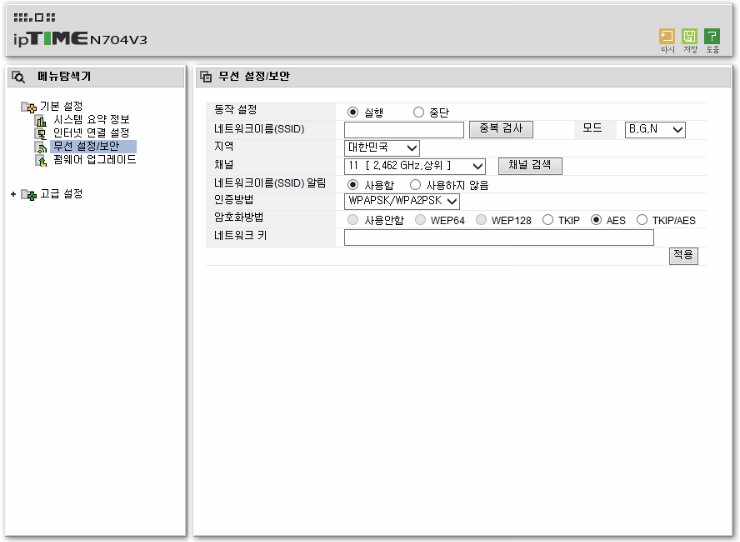Open the 도움 (help) icon
The width and height of the screenshot is (740, 542).
point(712,36)
